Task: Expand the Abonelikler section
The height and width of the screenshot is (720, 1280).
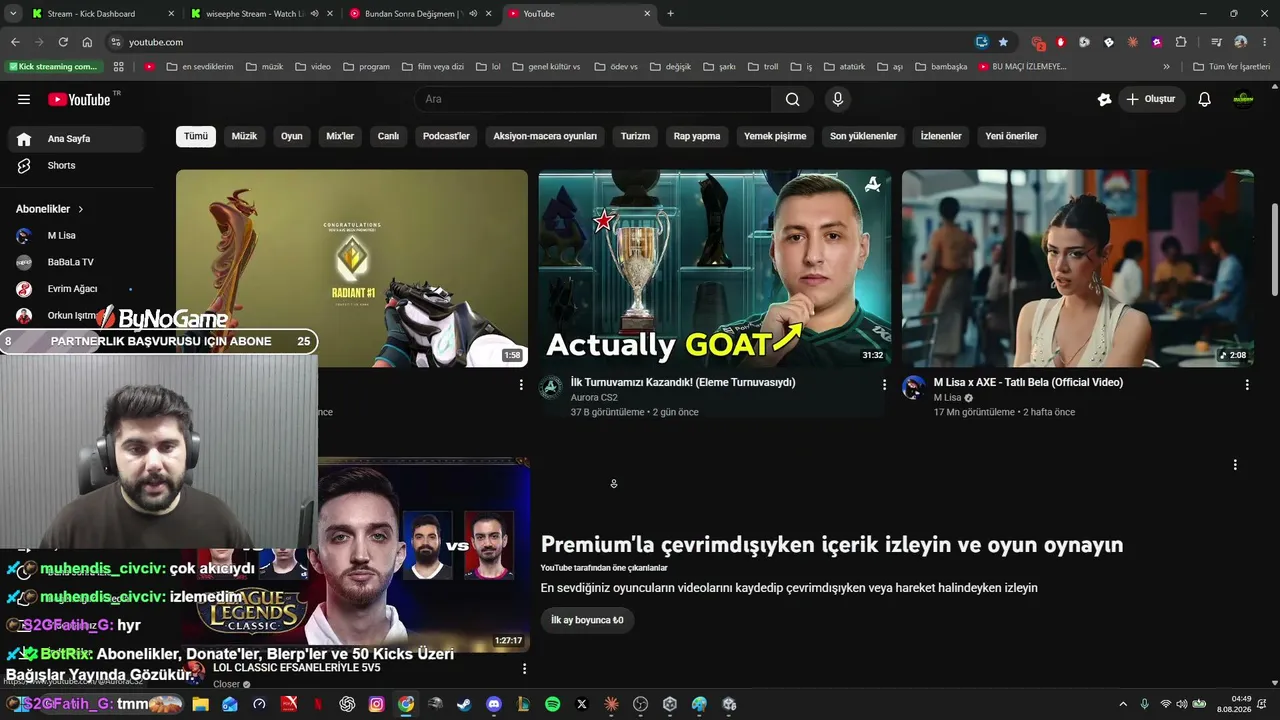Action: coord(50,209)
